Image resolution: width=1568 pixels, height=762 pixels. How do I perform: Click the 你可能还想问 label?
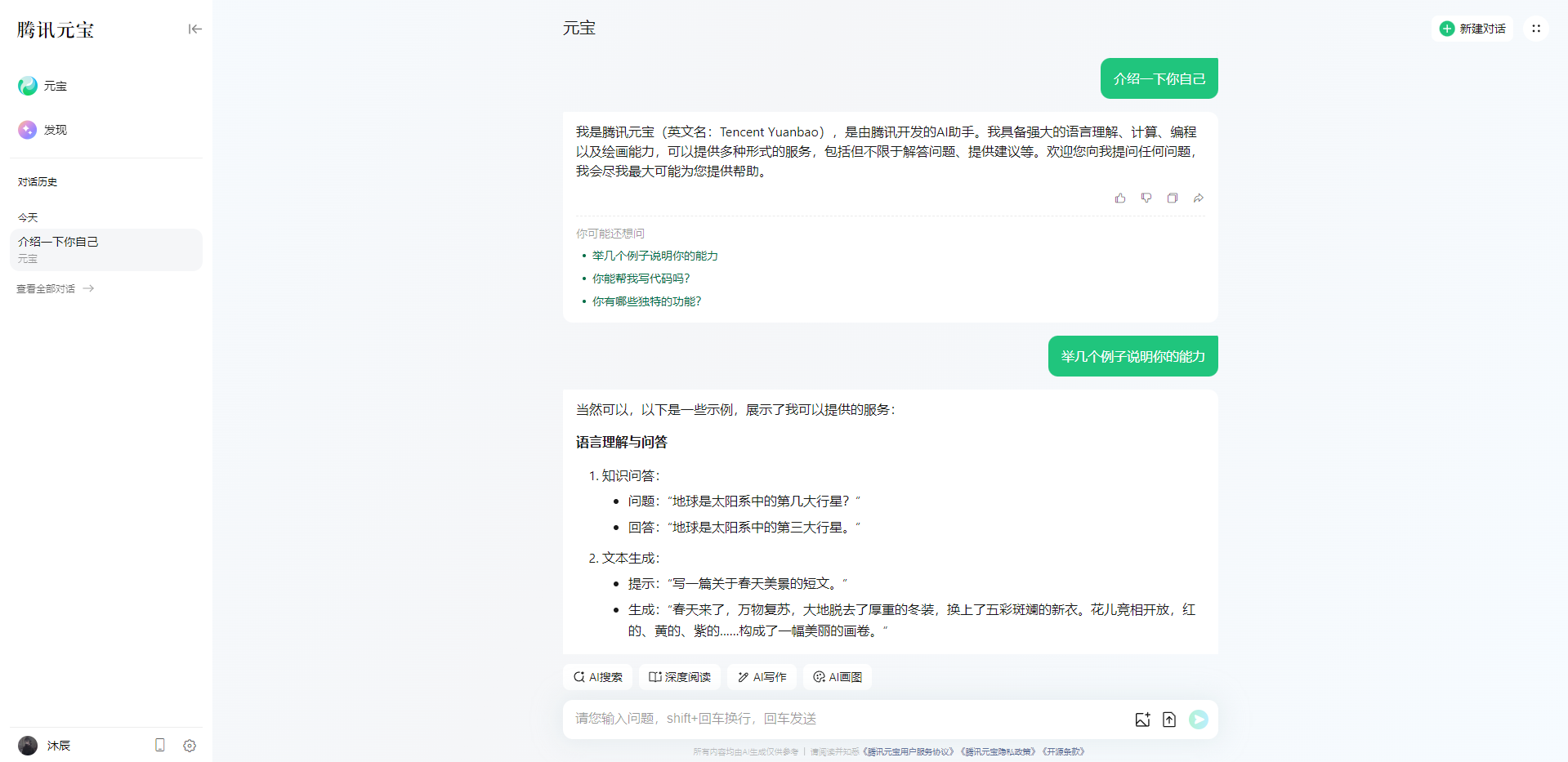point(610,234)
